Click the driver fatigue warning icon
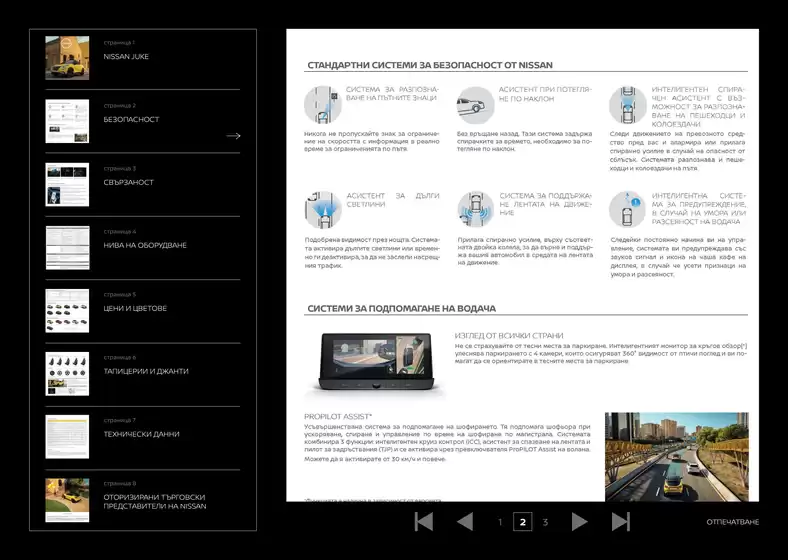 pos(627,210)
